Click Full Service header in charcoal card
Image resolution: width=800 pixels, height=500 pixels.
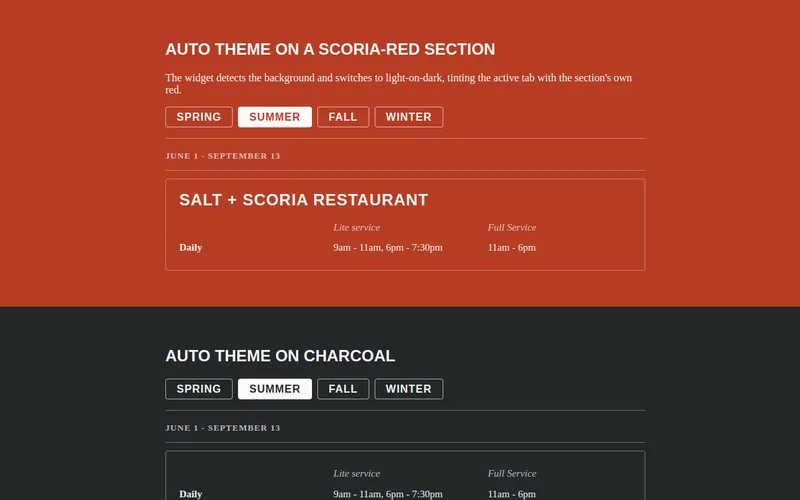[512, 473]
